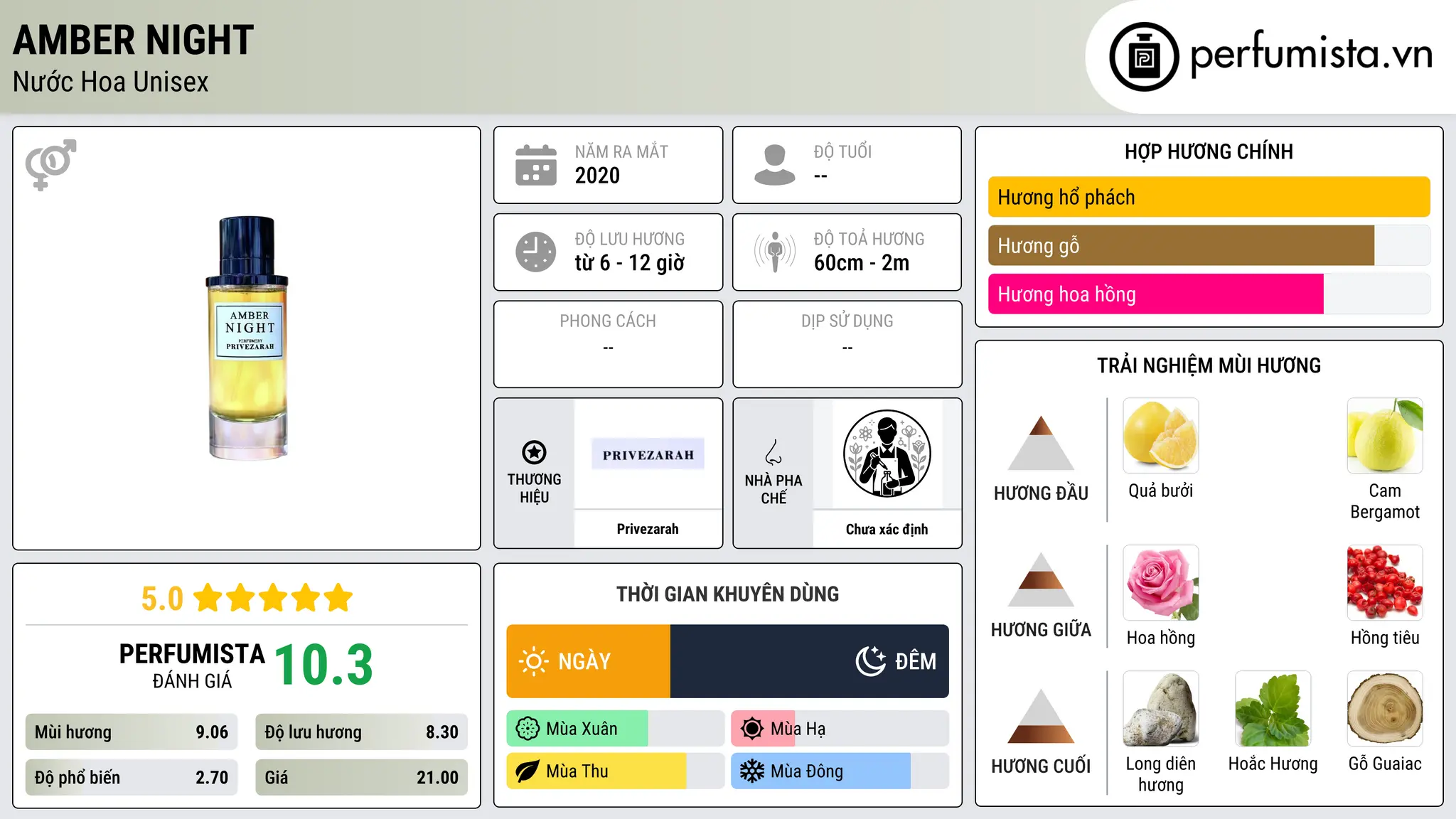Click the 5.0 rating number
Screen dimensions: 1456x819
[x=162, y=599]
